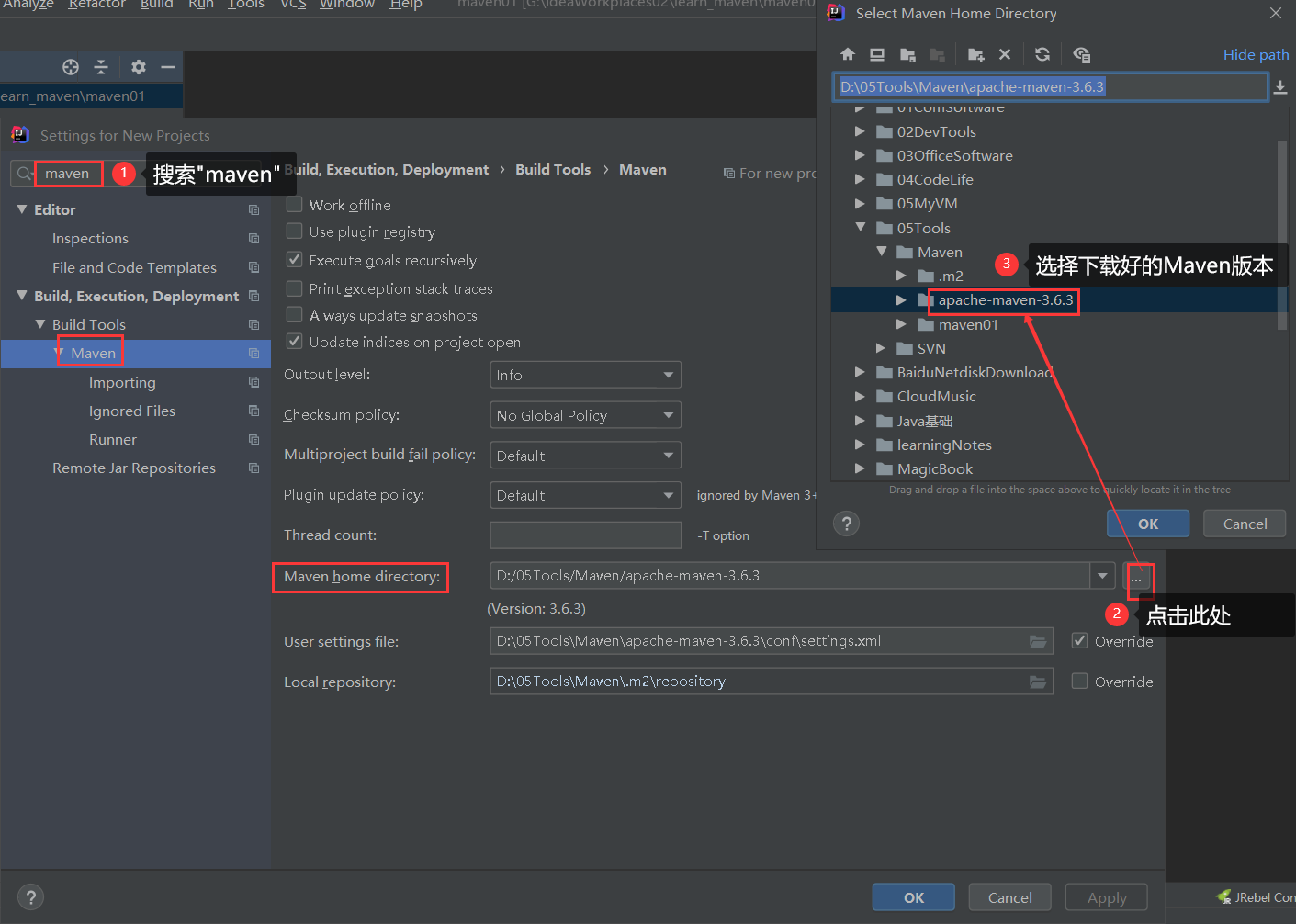Enable Print exception stack traces
The image size is (1296, 924).
[295, 288]
